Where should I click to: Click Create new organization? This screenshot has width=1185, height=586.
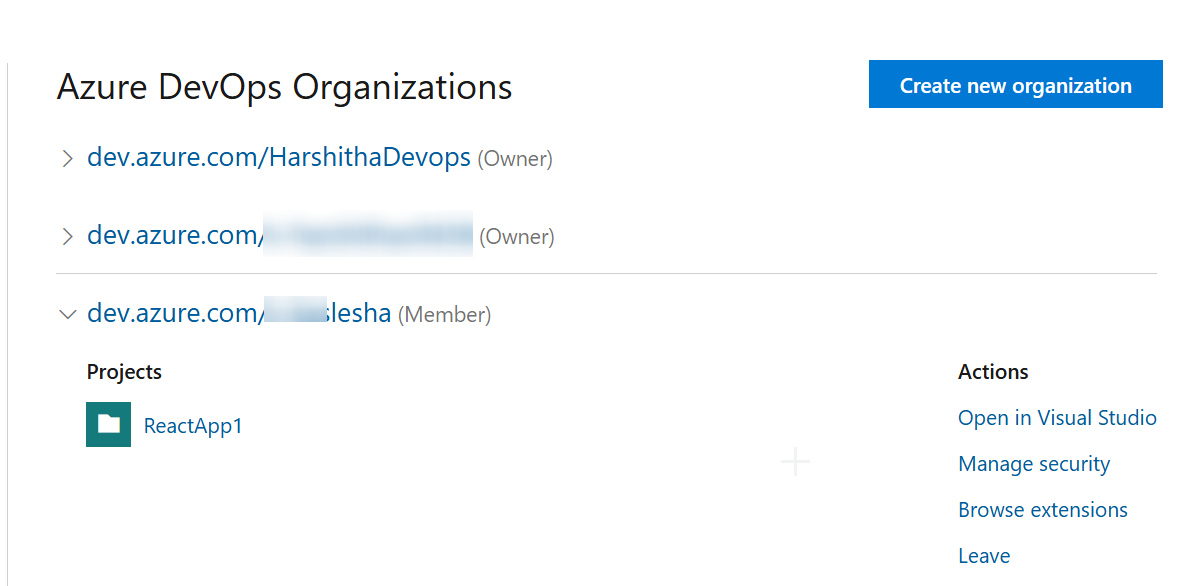click(x=1014, y=84)
